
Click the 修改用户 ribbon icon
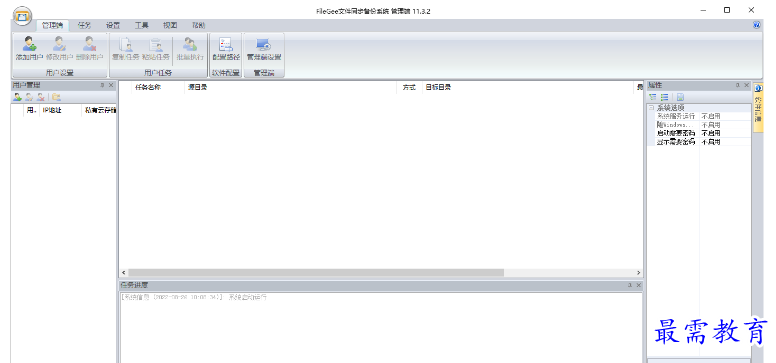[x=59, y=49]
